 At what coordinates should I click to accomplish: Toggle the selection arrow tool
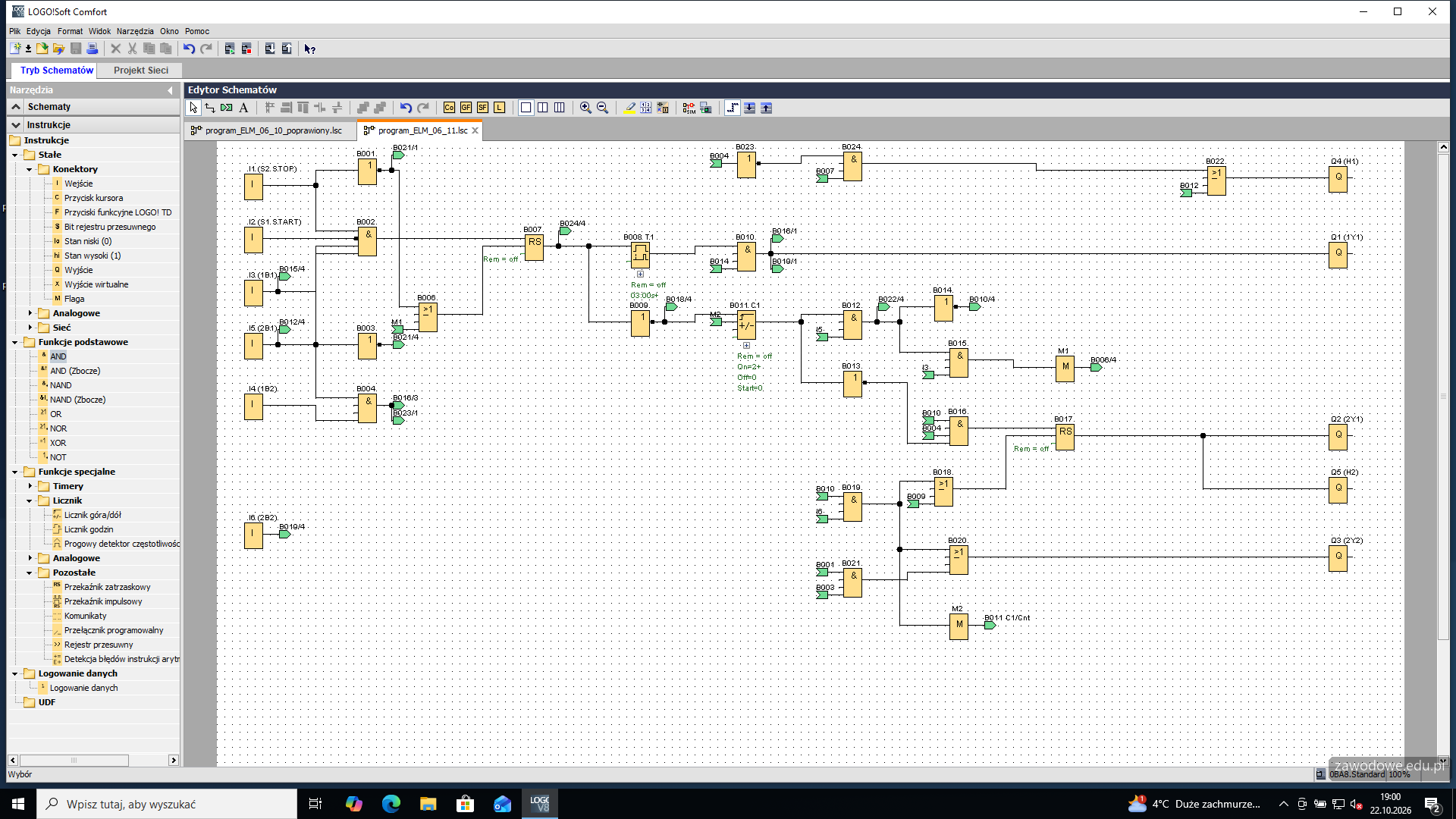click(193, 108)
